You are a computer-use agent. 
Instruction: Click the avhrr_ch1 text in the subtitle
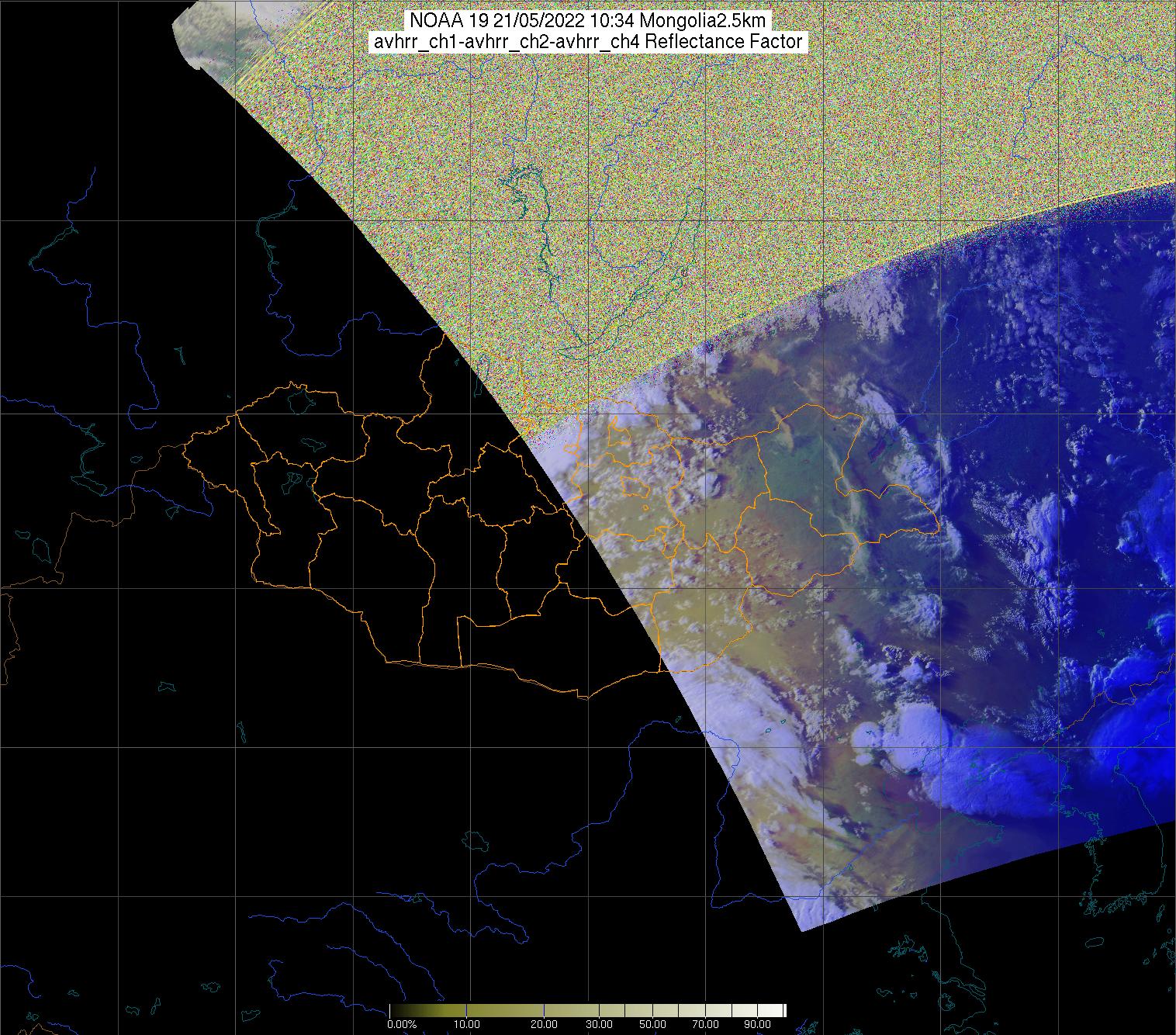pyautogui.click(x=408, y=42)
